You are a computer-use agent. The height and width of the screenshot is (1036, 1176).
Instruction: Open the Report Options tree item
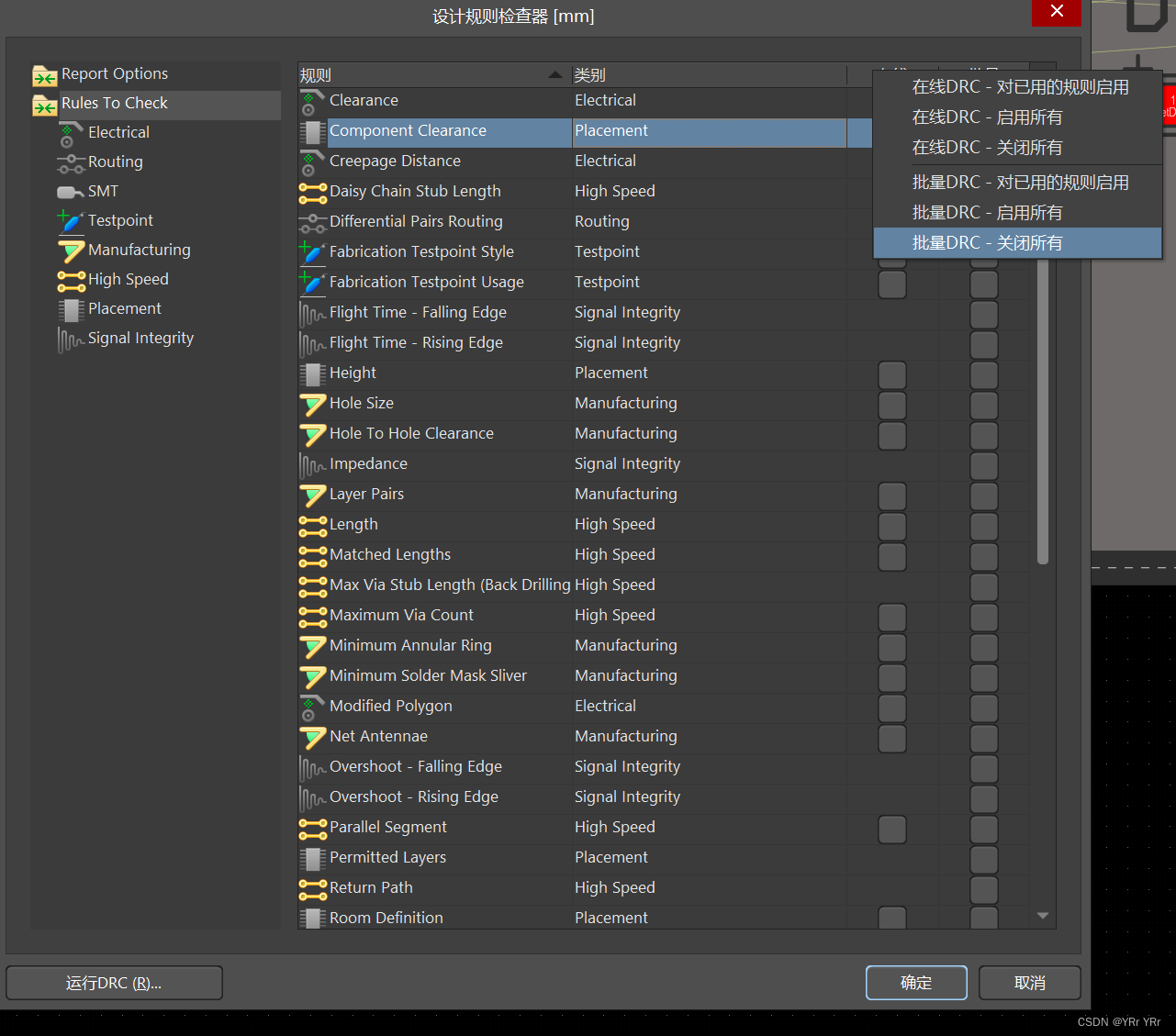pyautogui.click(x=114, y=74)
